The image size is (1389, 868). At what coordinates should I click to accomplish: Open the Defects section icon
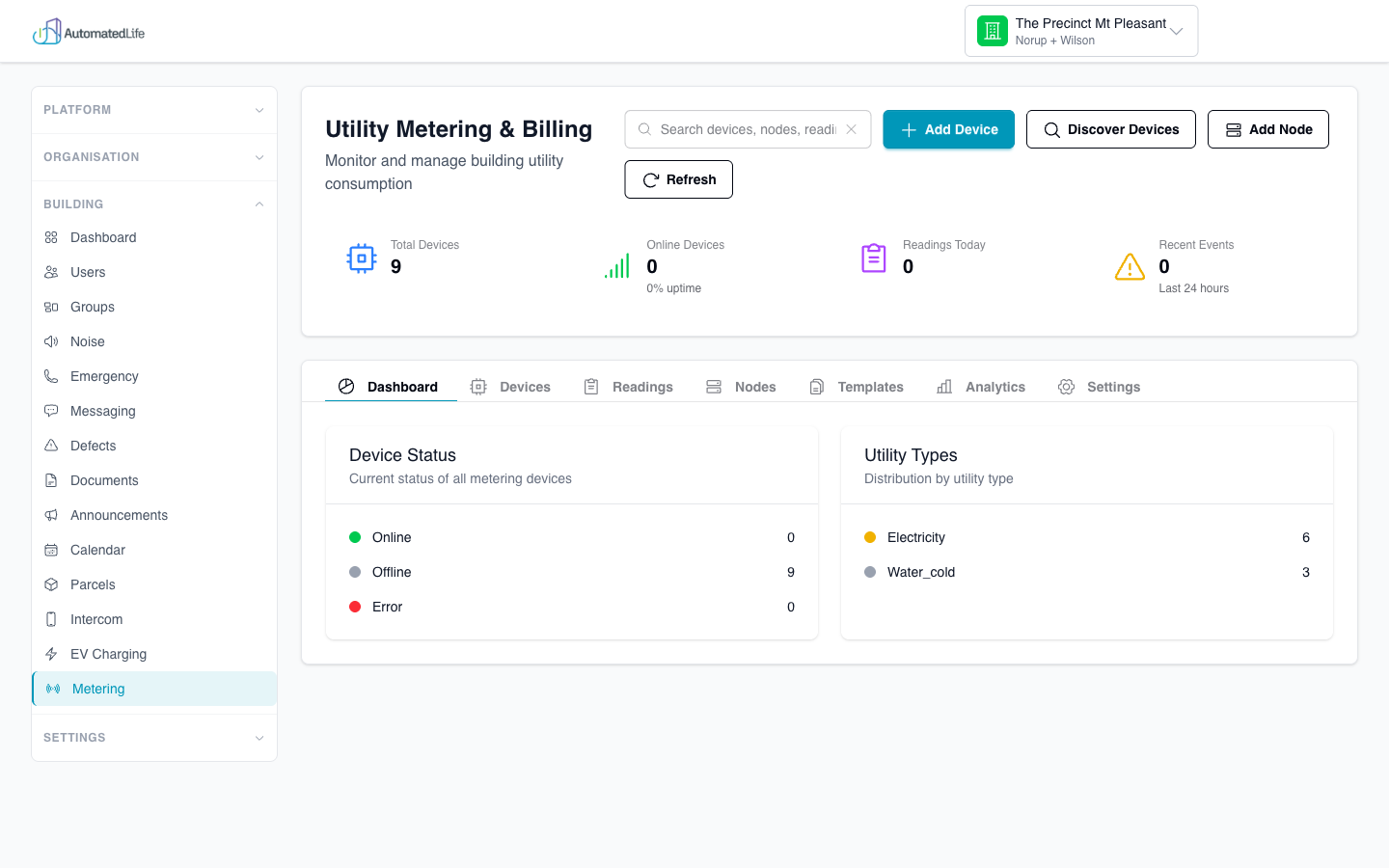53,446
